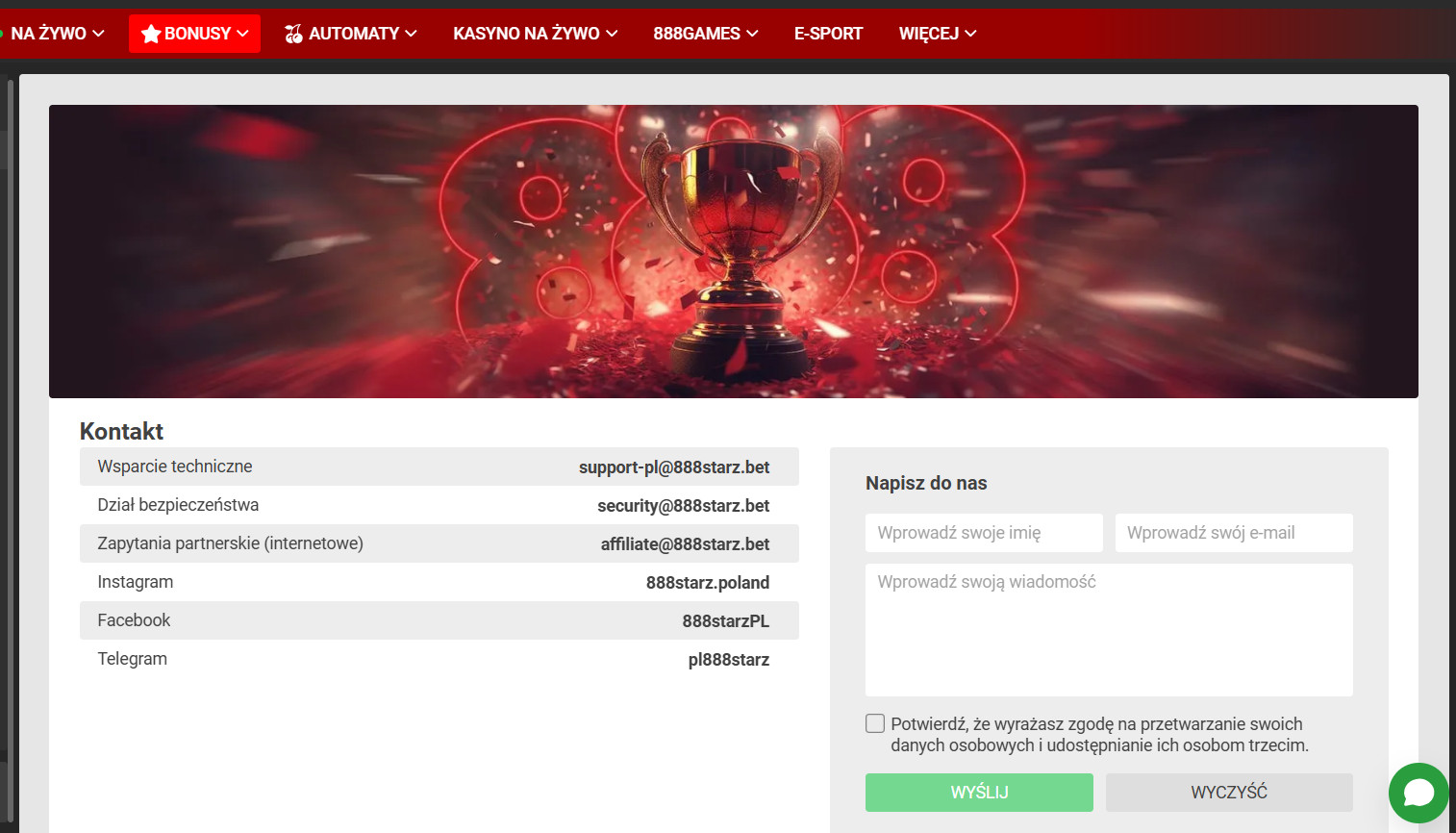
Task: Click the green Wyślij button
Action: click(x=979, y=793)
